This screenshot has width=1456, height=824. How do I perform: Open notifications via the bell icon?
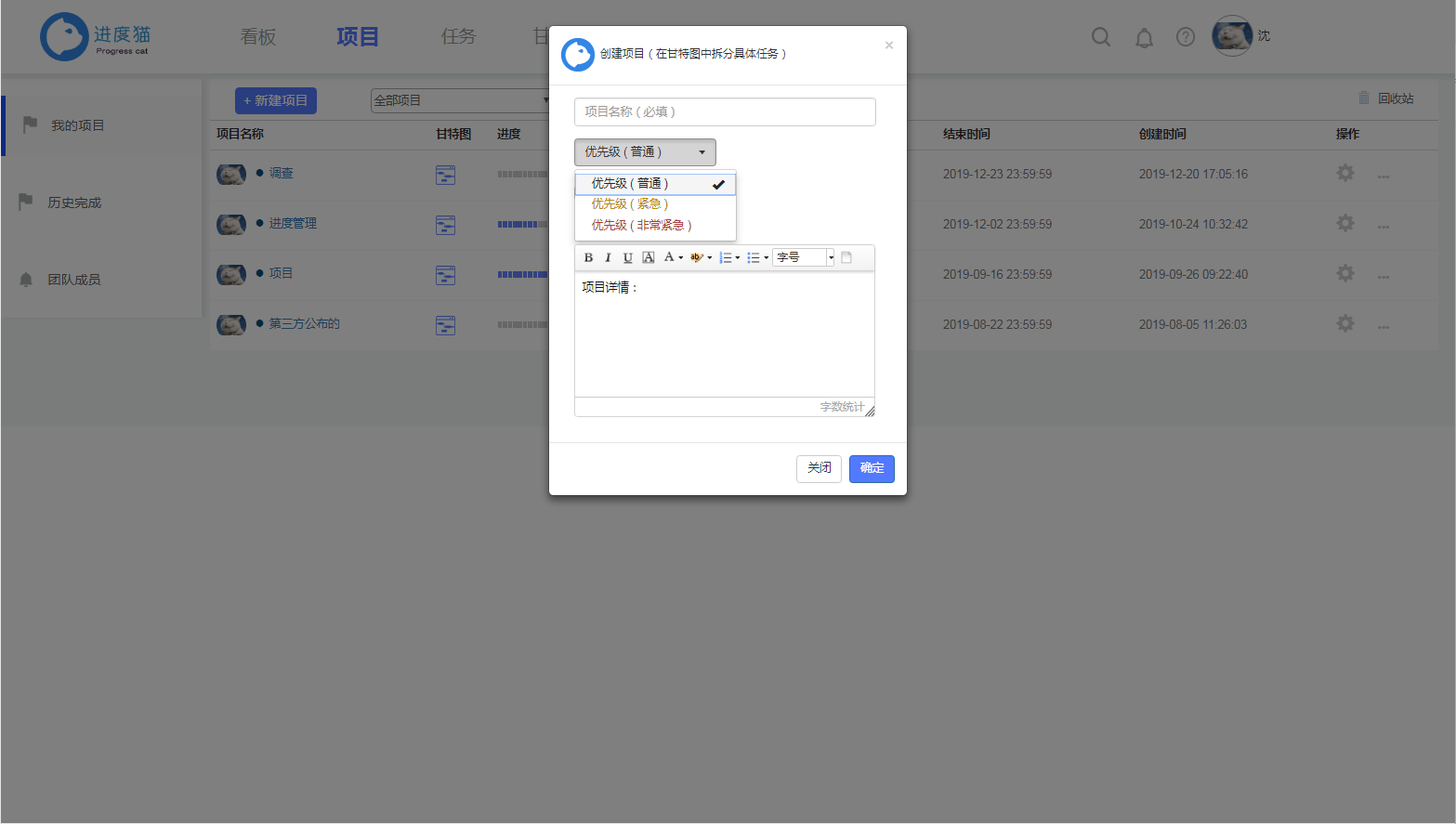point(1144,36)
